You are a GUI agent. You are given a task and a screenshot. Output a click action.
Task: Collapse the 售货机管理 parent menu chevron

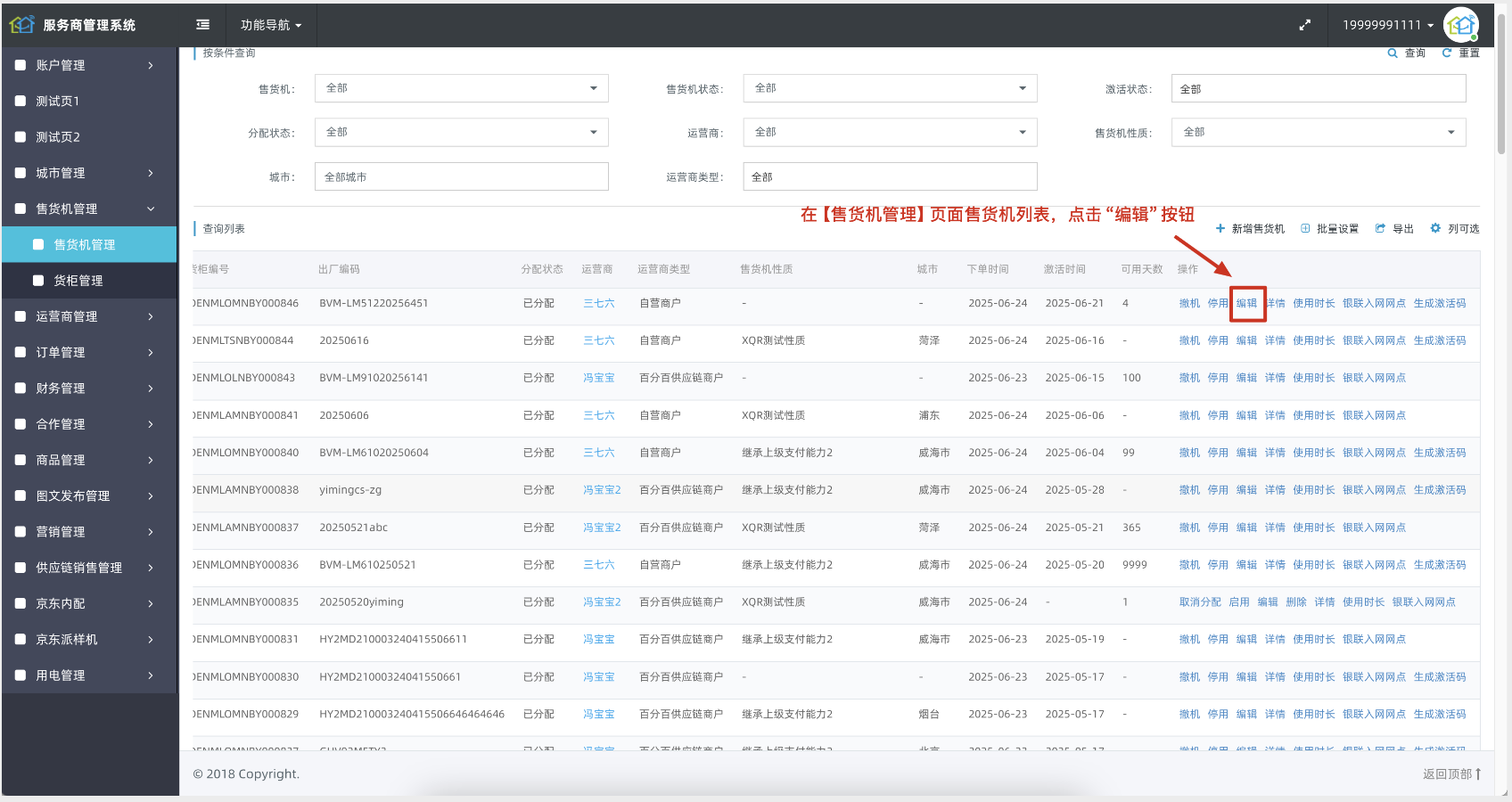click(x=151, y=209)
